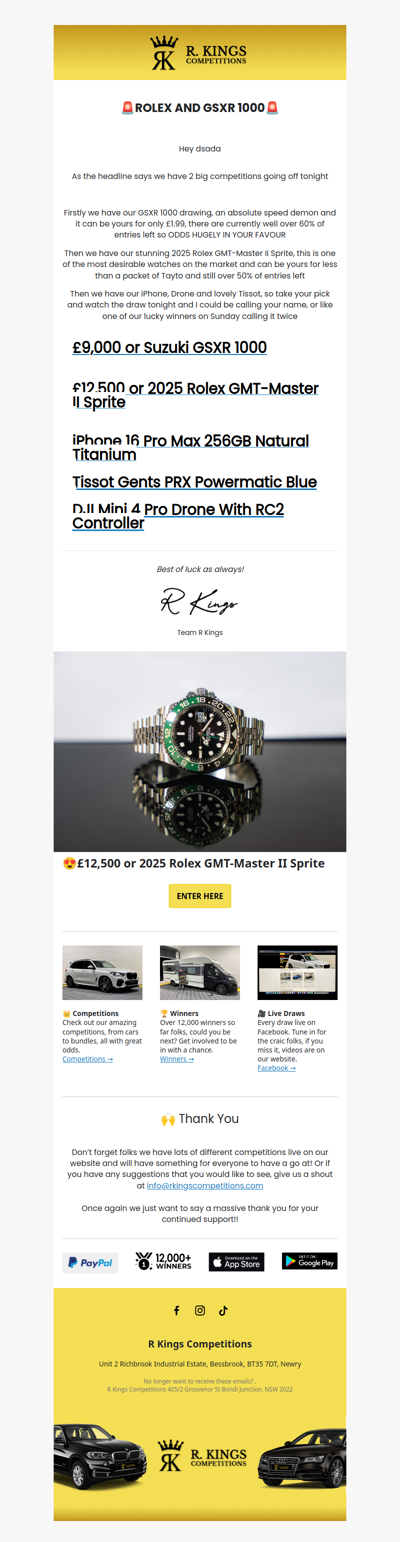Click the R. Kings Competitions header logo
This screenshot has width=400, height=1542.
199,53
